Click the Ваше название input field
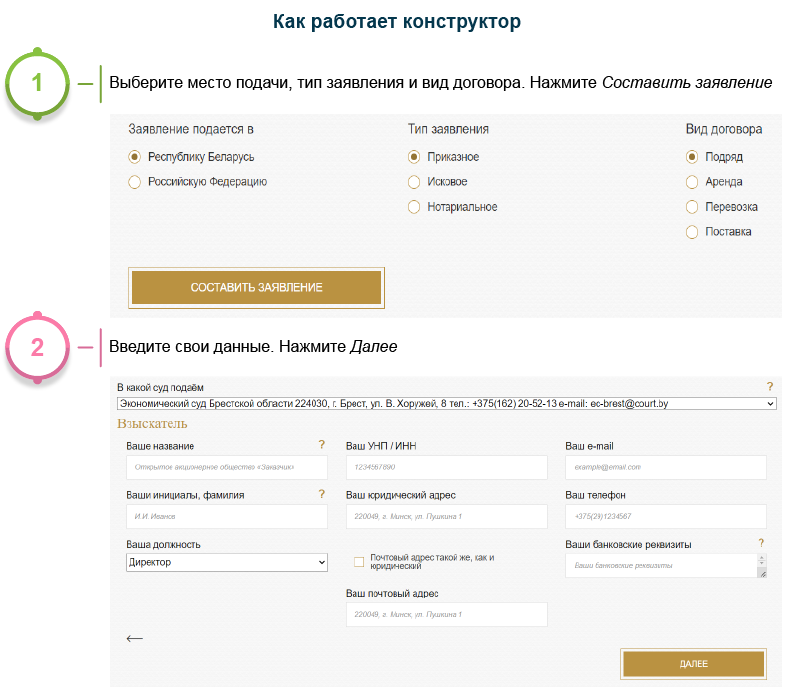This screenshot has height=689, width=795. click(x=227, y=467)
